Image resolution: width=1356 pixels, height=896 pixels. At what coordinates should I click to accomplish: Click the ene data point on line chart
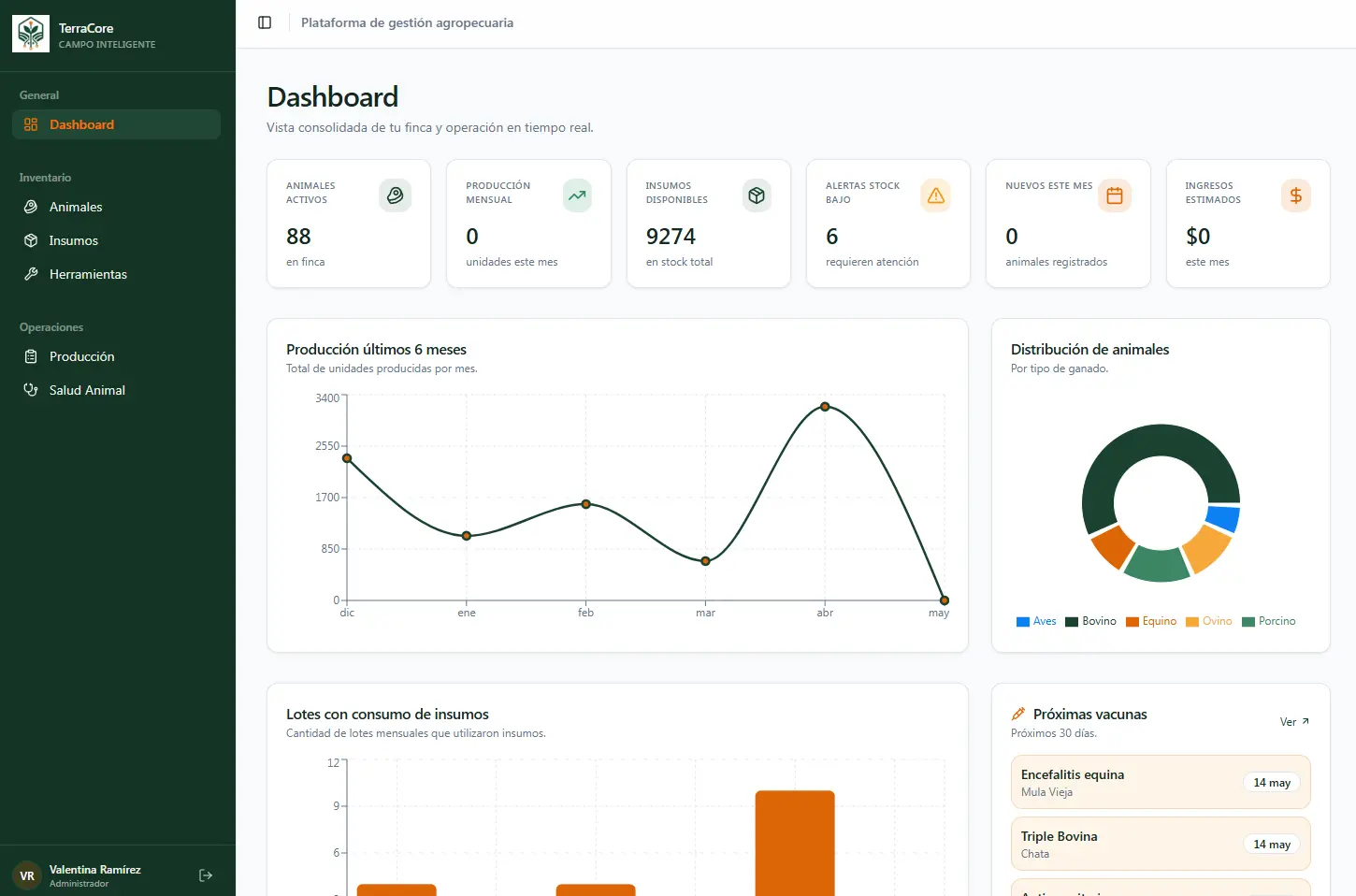(467, 536)
